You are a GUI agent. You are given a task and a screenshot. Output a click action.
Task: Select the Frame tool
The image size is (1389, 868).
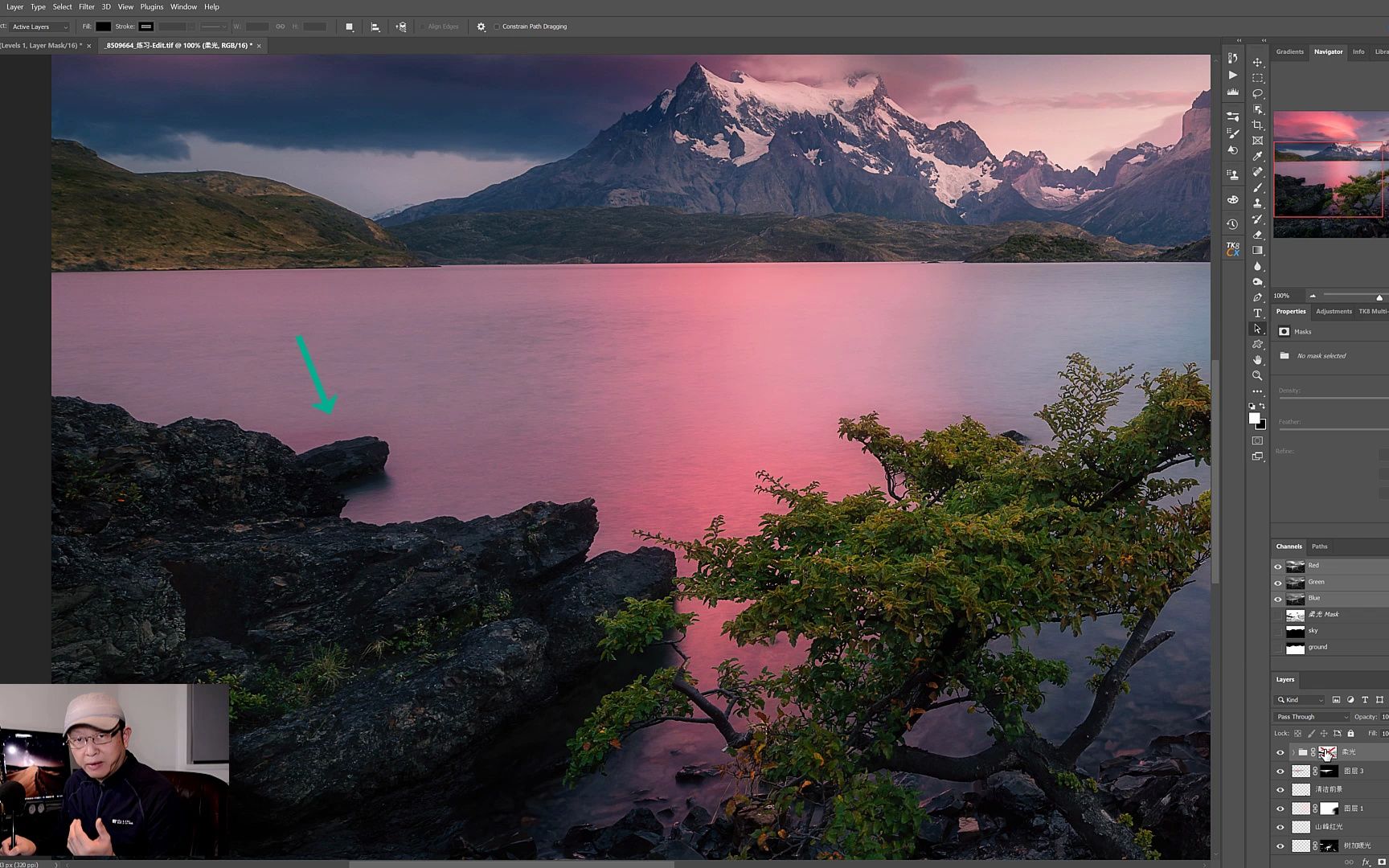pyautogui.click(x=1257, y=141)
